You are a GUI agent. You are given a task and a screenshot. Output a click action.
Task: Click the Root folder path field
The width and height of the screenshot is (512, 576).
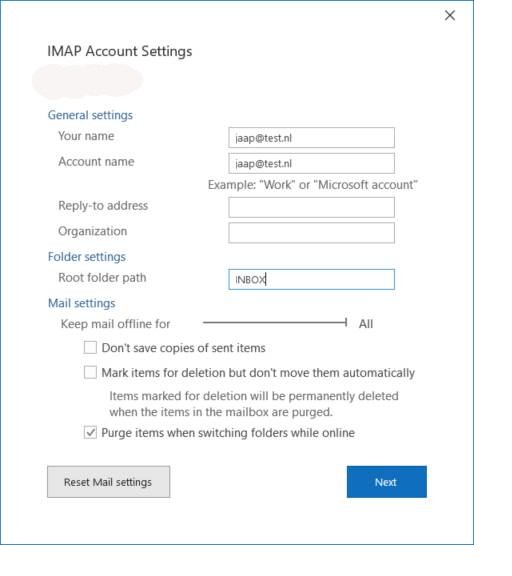311,280
